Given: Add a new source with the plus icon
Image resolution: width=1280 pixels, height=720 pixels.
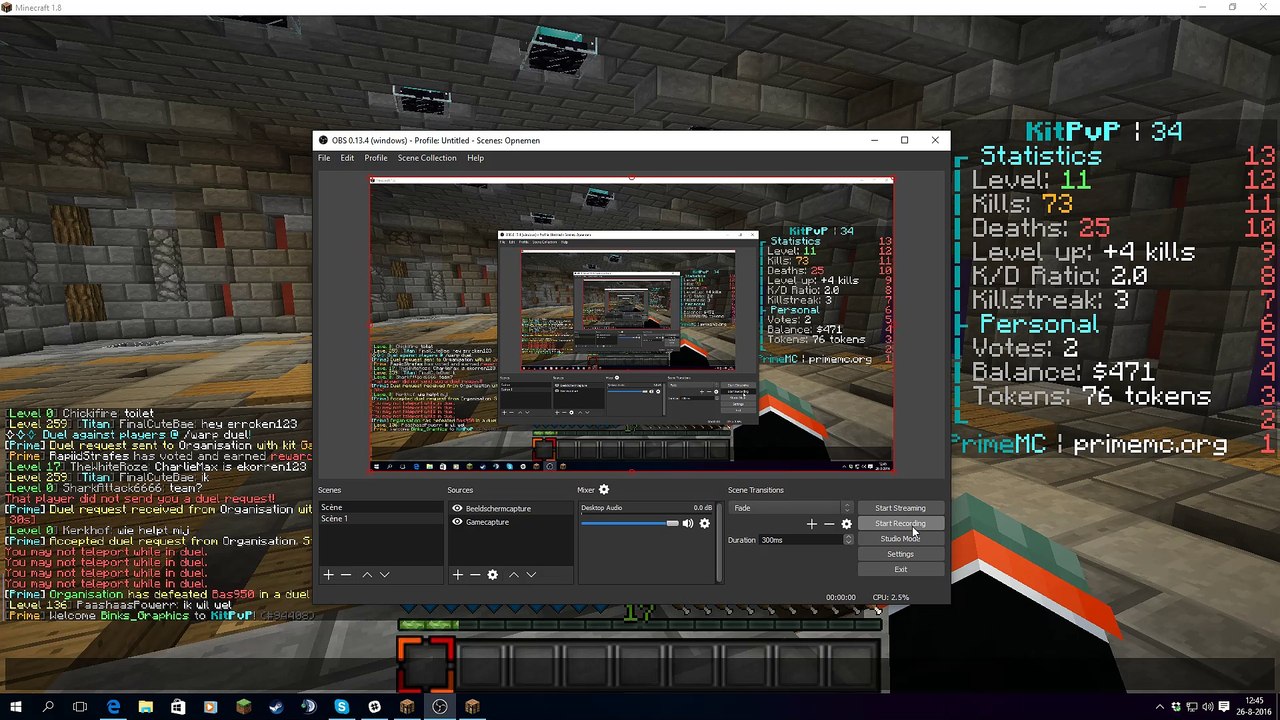Looking at the screenshot, I should pyautogui.click(x=457, y=575).
